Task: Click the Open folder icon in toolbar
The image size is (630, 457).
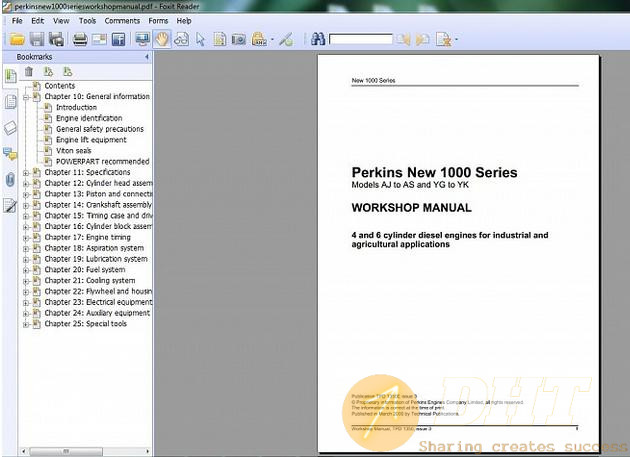Action: (17, 39)
